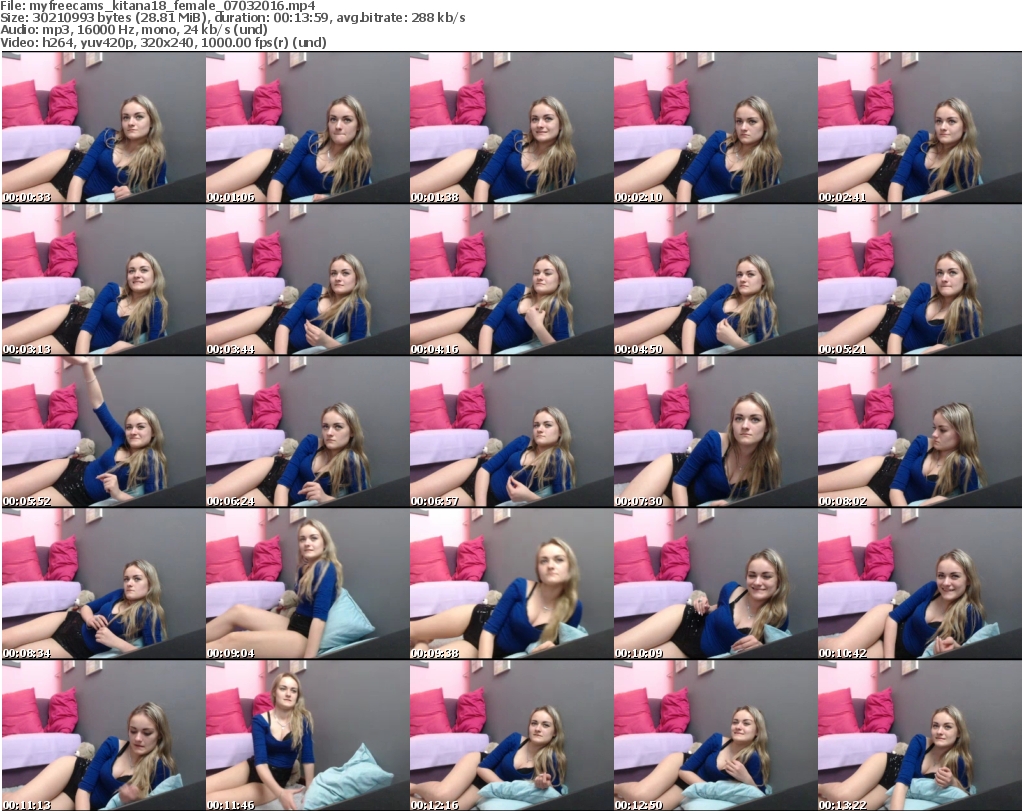The image size is (1024, 811).
Task: Open the last frame stamped 00:13:22
Action: coord(919,736)
